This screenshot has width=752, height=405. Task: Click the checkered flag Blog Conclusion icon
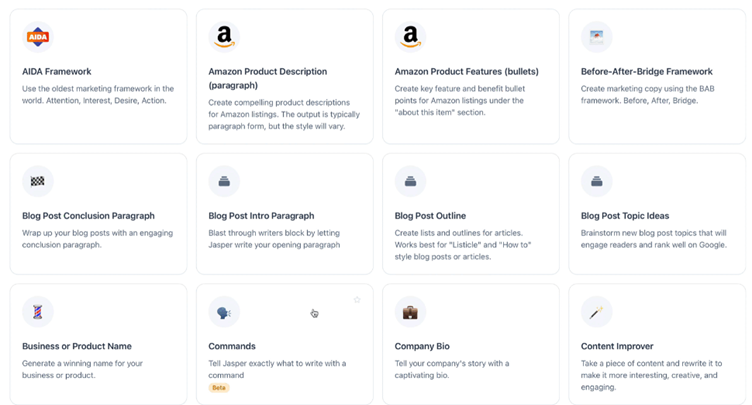pyautogui.click(x=38, y=181)
